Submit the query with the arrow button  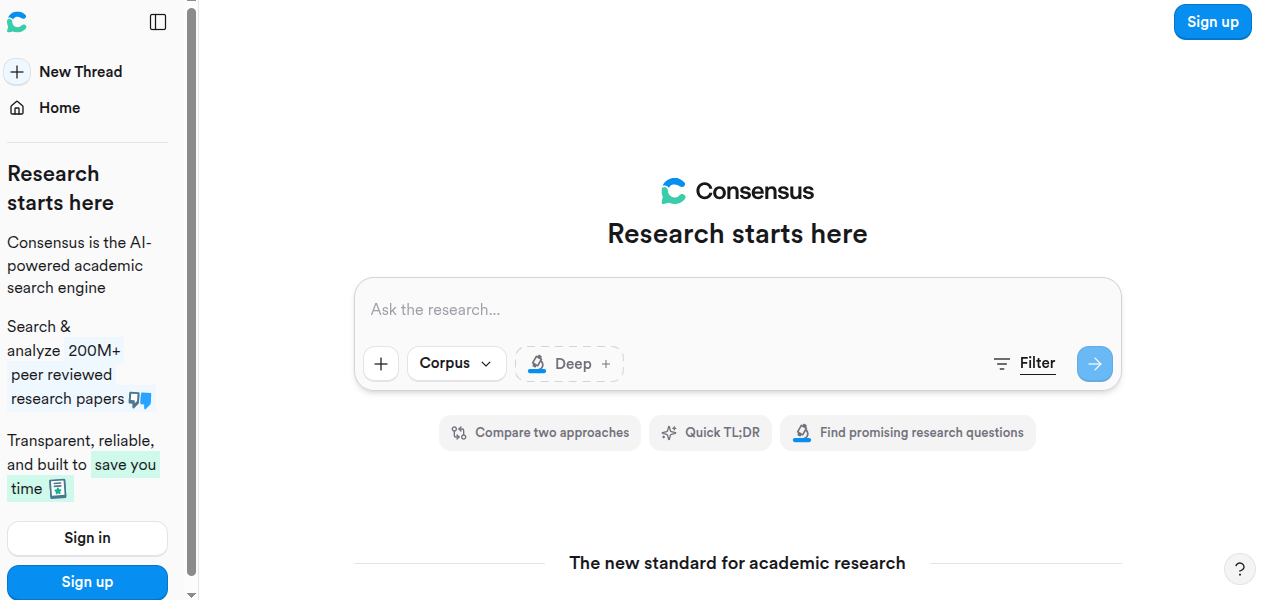[x=1095, y=364]
